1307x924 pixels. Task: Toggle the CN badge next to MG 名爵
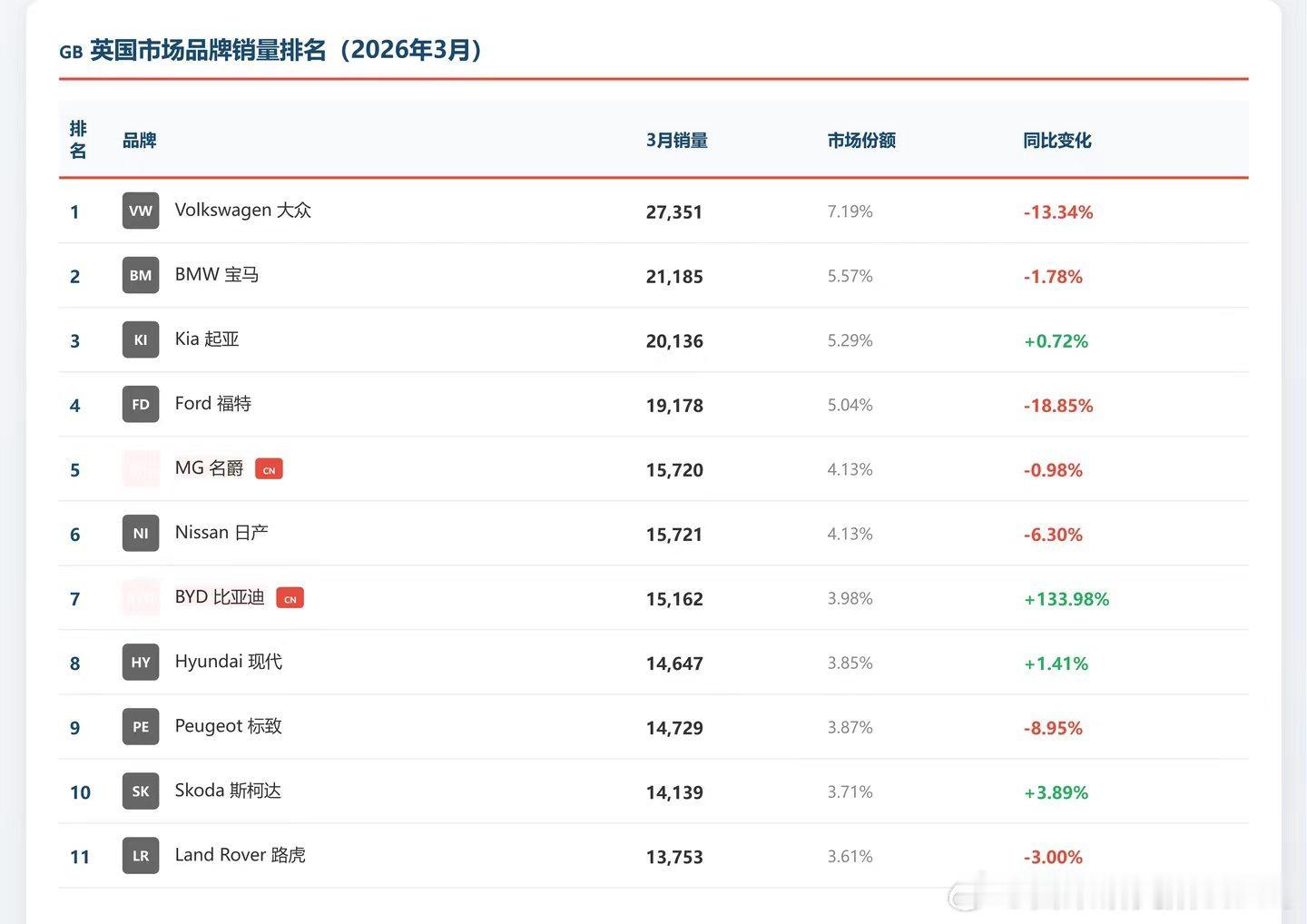pos(269,469)
